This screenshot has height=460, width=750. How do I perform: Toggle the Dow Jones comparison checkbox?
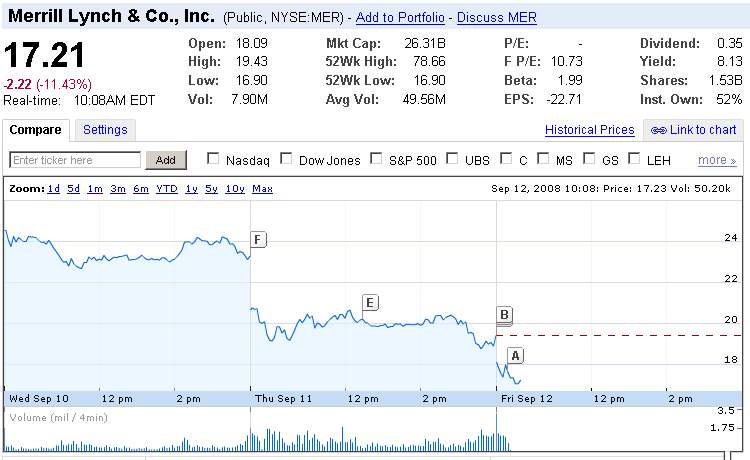[x=286, y=159]
